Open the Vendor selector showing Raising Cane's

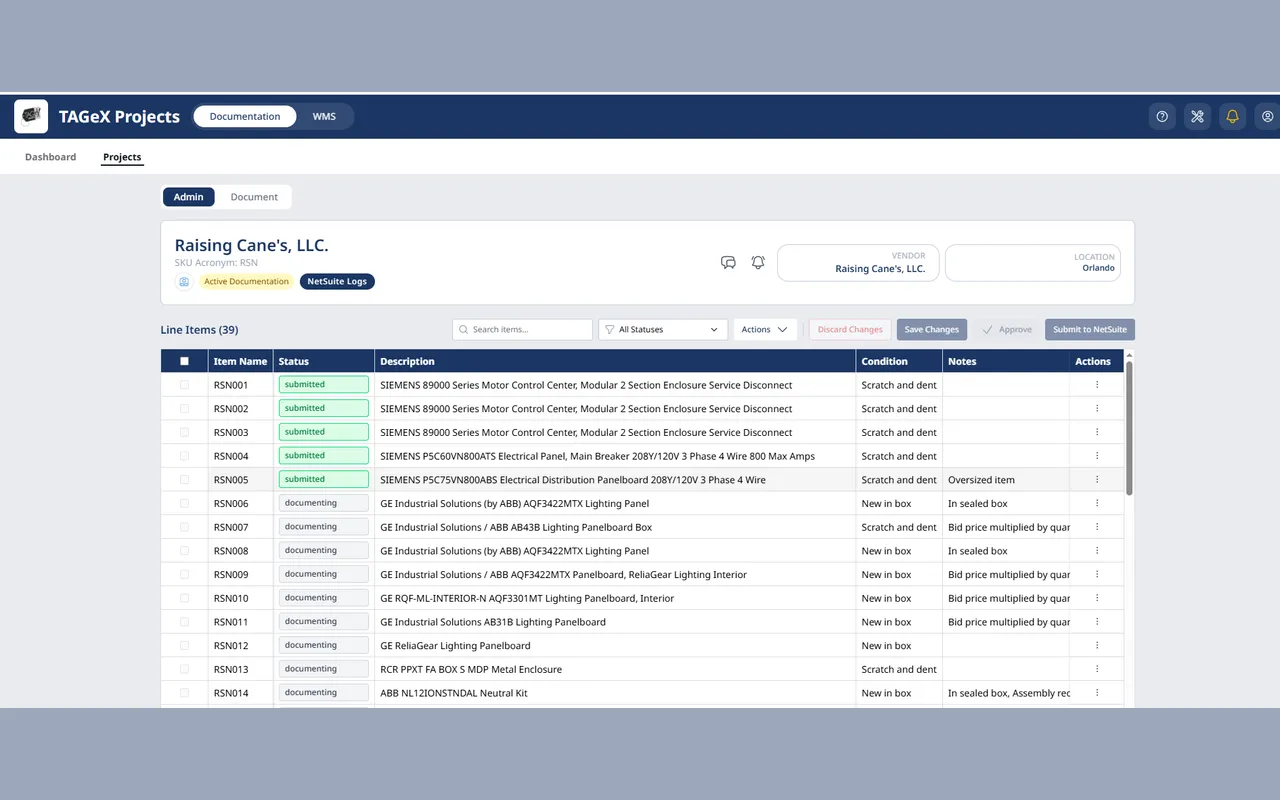pos(858,263)
